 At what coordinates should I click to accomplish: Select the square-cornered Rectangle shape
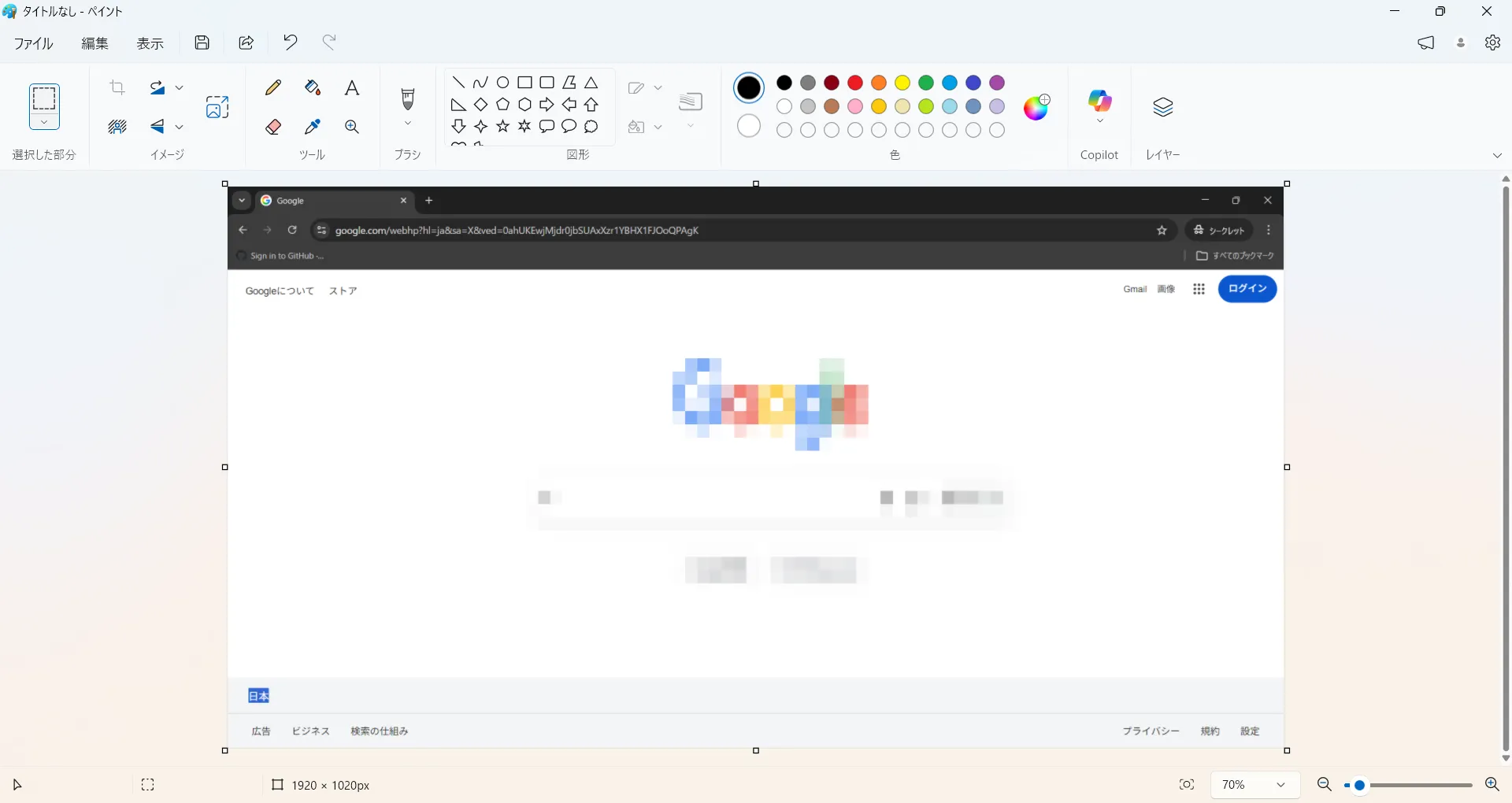click(x=524, y=83)
